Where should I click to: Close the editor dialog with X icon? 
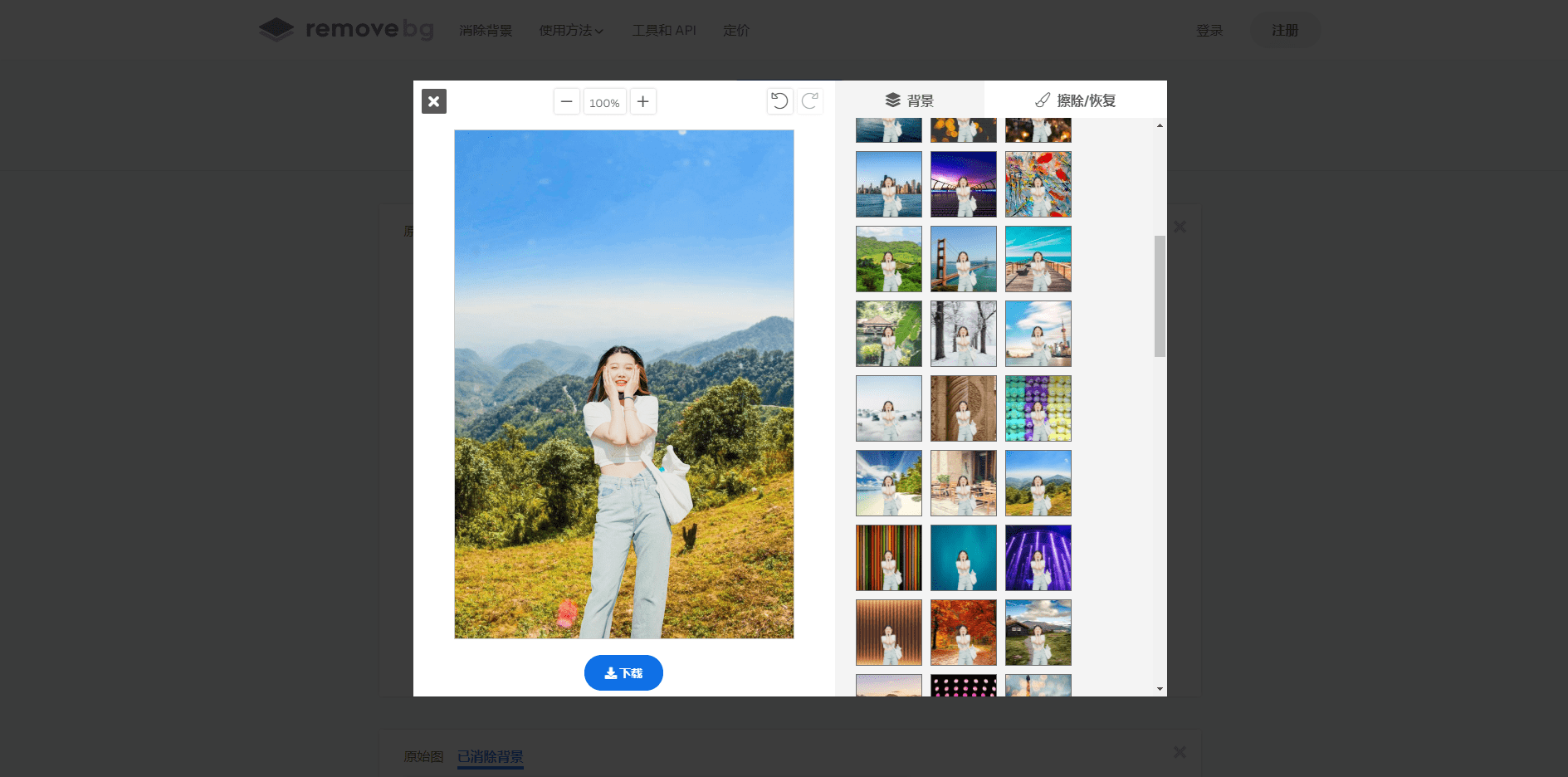click(x=433, y=101)
